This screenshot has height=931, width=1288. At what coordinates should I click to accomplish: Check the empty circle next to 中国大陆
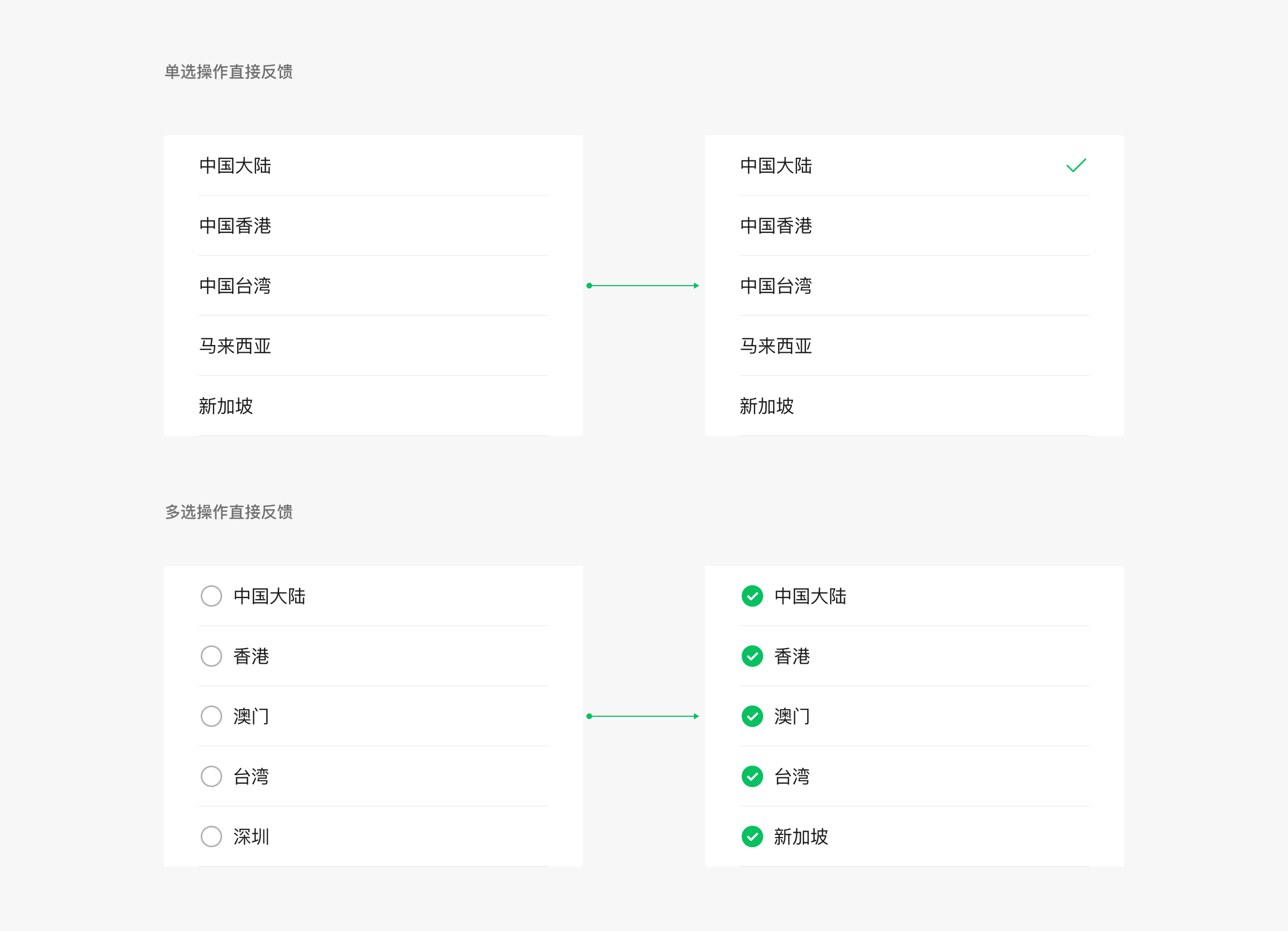(x=211, y=596)
